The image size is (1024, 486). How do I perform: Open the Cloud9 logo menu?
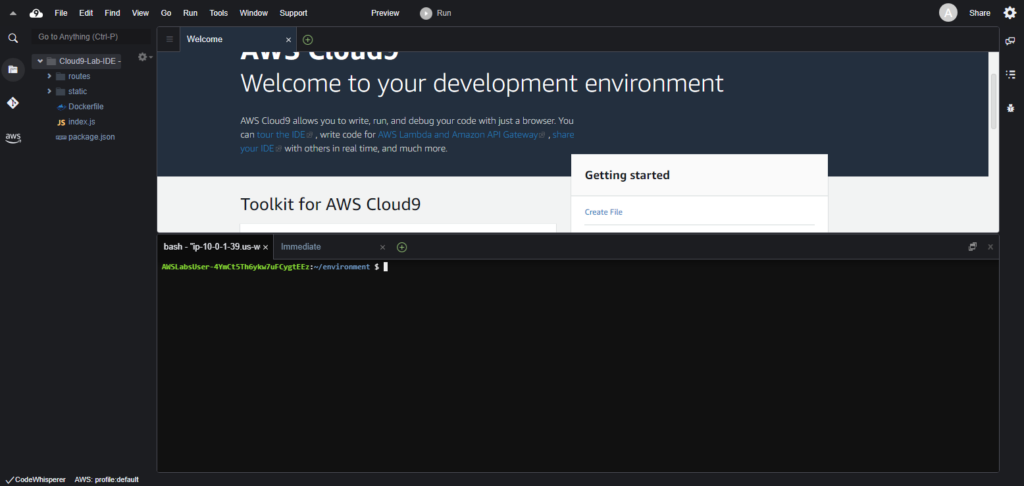click(x=37, y=13)
